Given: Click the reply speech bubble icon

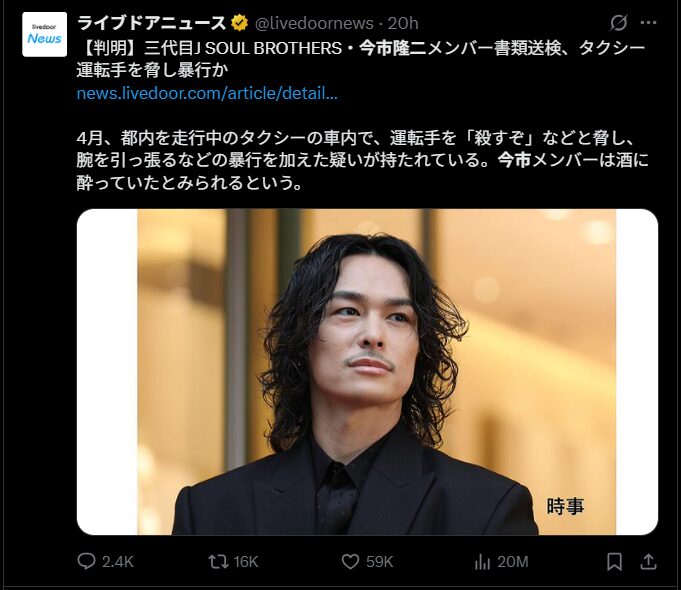Looking at the screenshot, I should tap(86, 561).
